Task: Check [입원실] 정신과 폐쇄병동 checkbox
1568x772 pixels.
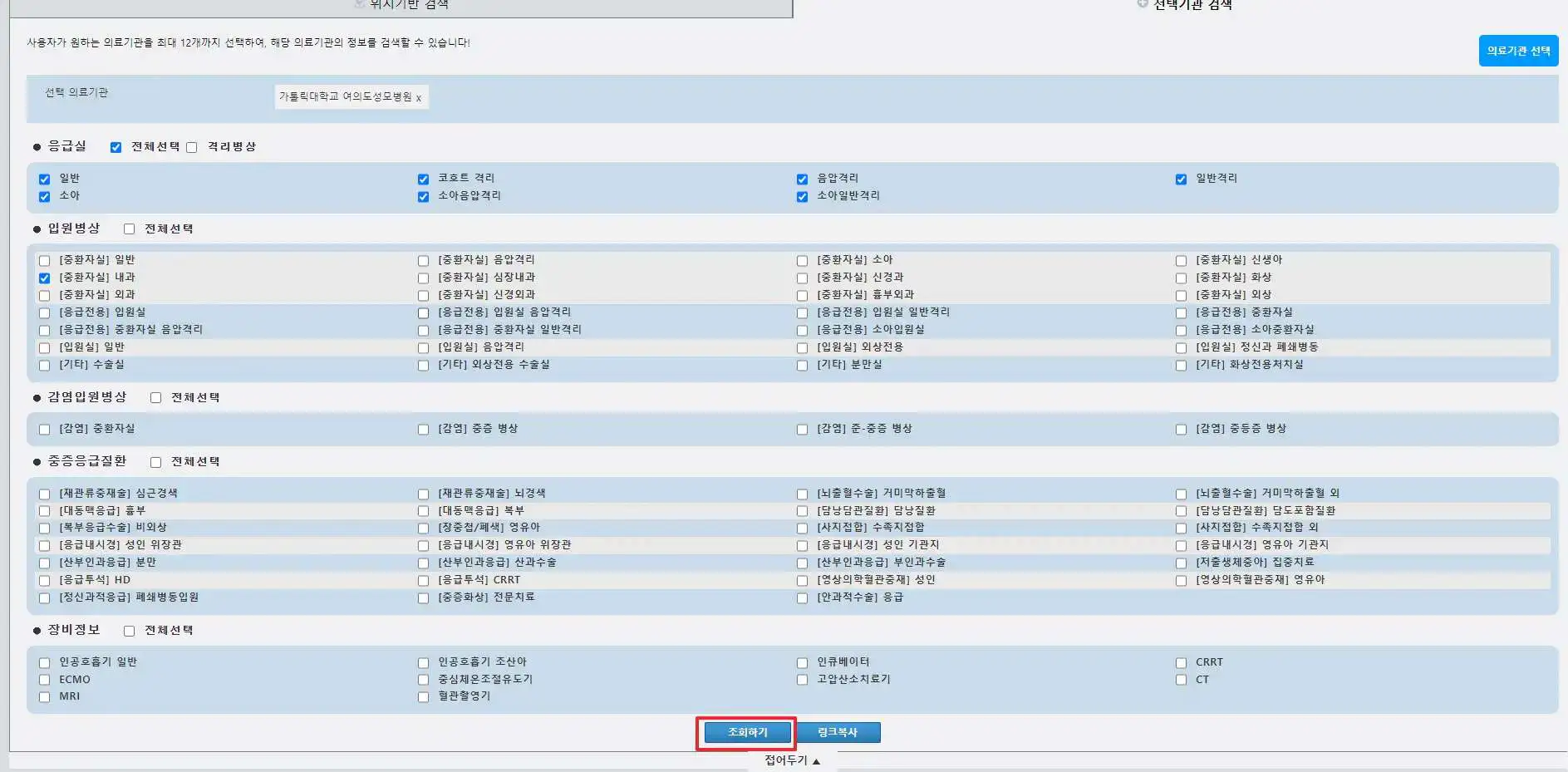Action: [1181, 347]
